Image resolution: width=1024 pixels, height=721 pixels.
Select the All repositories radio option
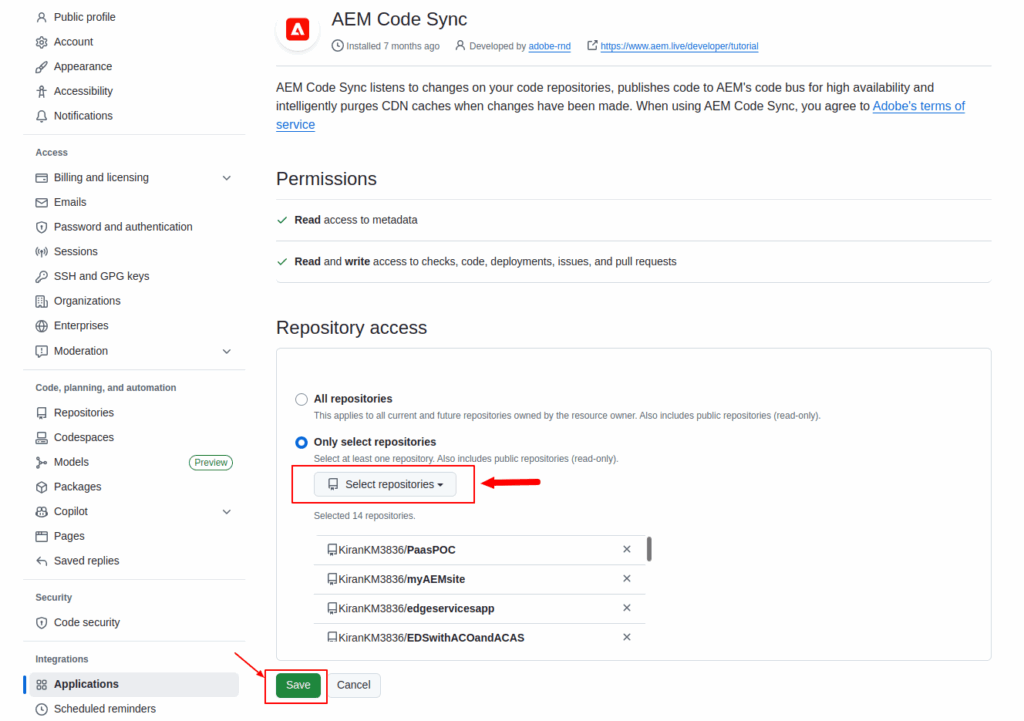pyautogui.click(x=301, y=399)
